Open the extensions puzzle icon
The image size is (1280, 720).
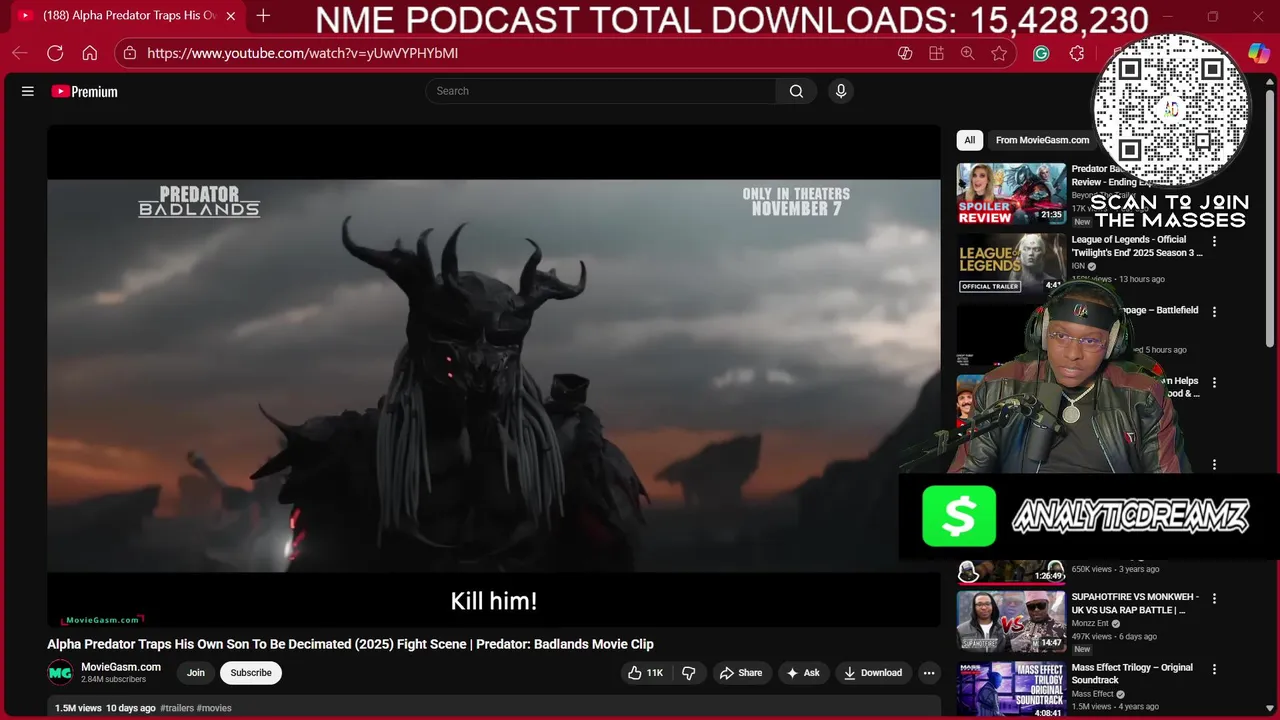[1077, 53]
